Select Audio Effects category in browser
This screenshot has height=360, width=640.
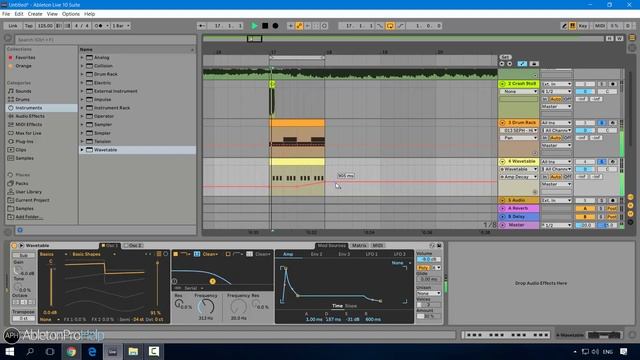coord(30,116)
